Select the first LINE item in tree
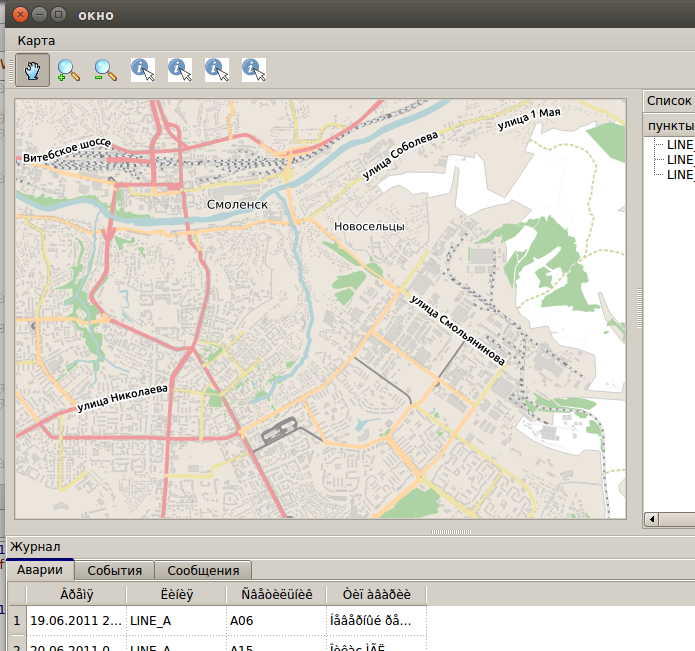 680,144
